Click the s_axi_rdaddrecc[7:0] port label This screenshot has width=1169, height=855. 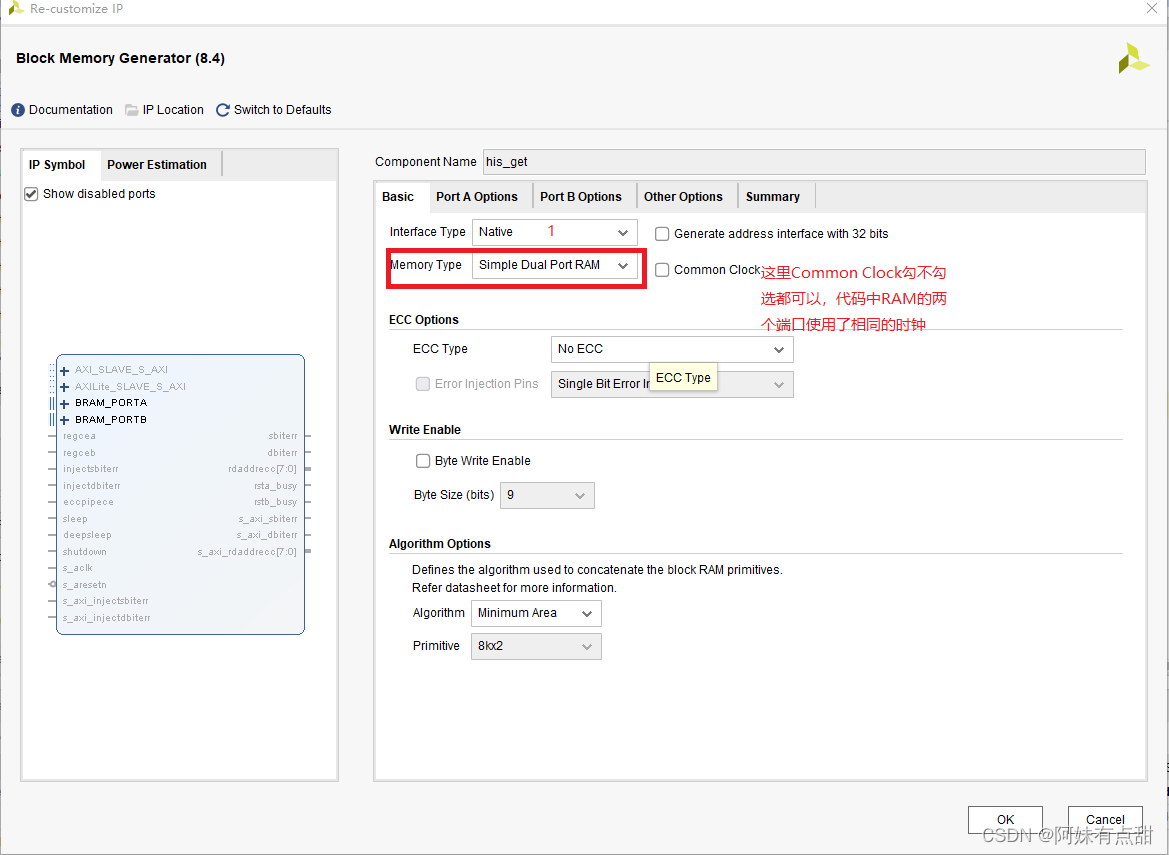[x=247, y=552]
